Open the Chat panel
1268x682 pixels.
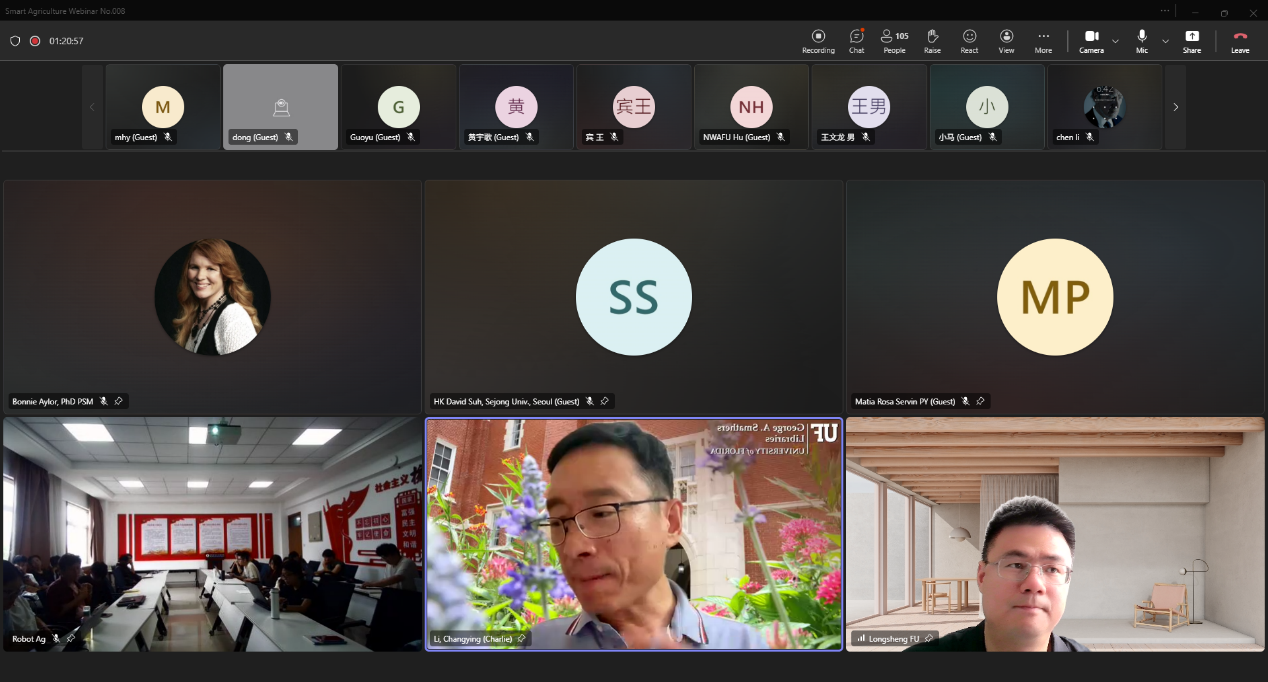click(x=856, y=40)
